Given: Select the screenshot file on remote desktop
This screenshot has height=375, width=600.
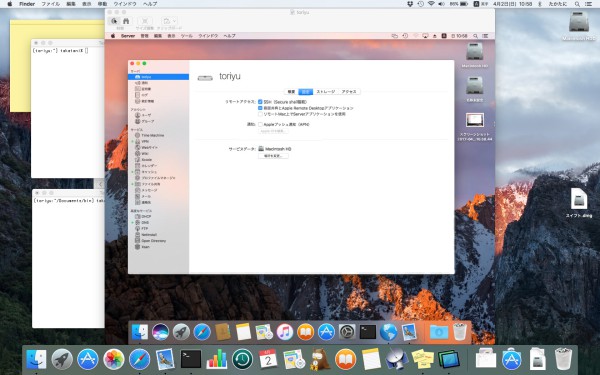Looking at the screenshot, I should click(474, 127).
